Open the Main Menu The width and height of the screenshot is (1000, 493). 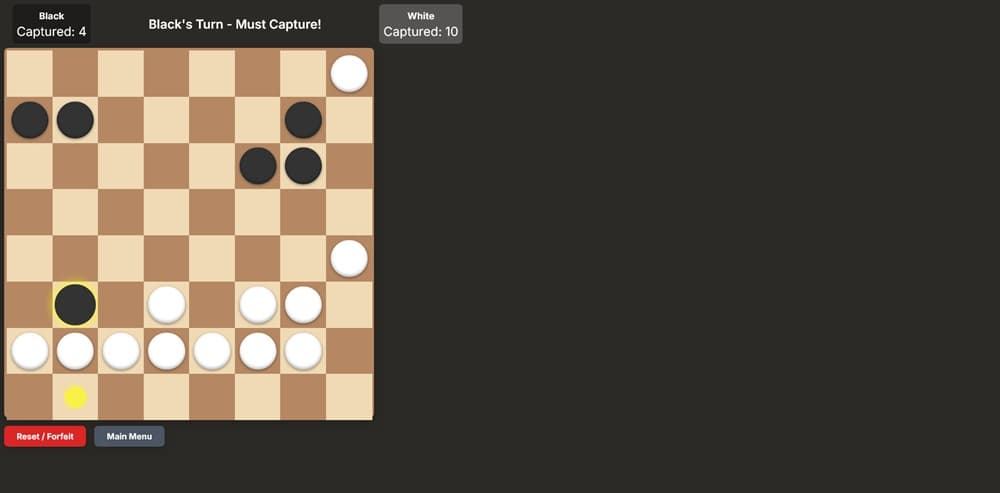click(129, 436)
